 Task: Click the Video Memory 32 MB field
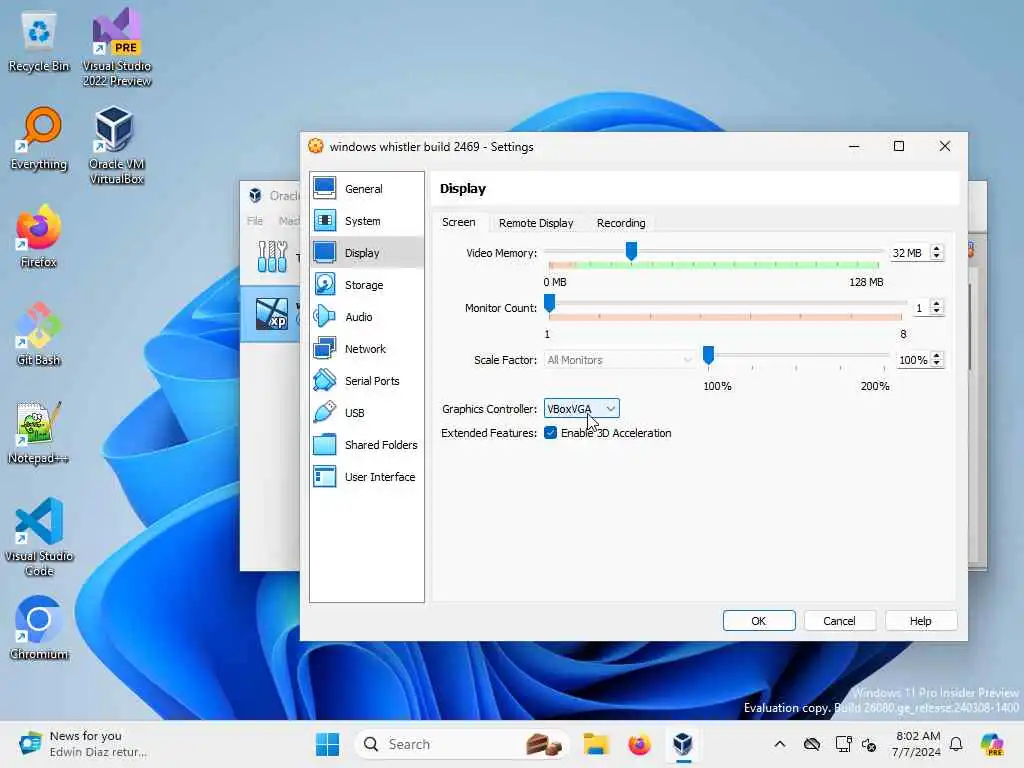click(x=910, y=253)
